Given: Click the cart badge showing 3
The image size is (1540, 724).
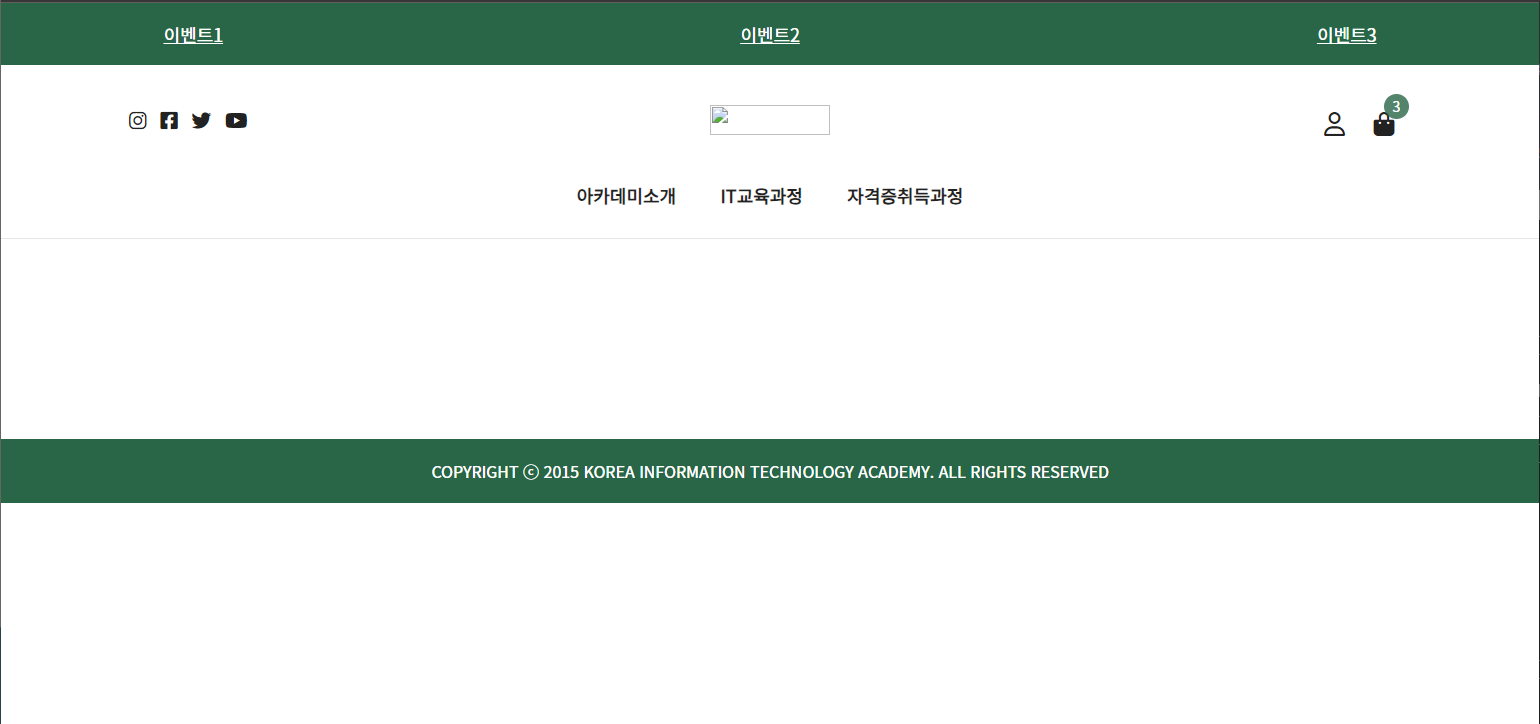Looking at the screenshot, I should click(1396, 107).
